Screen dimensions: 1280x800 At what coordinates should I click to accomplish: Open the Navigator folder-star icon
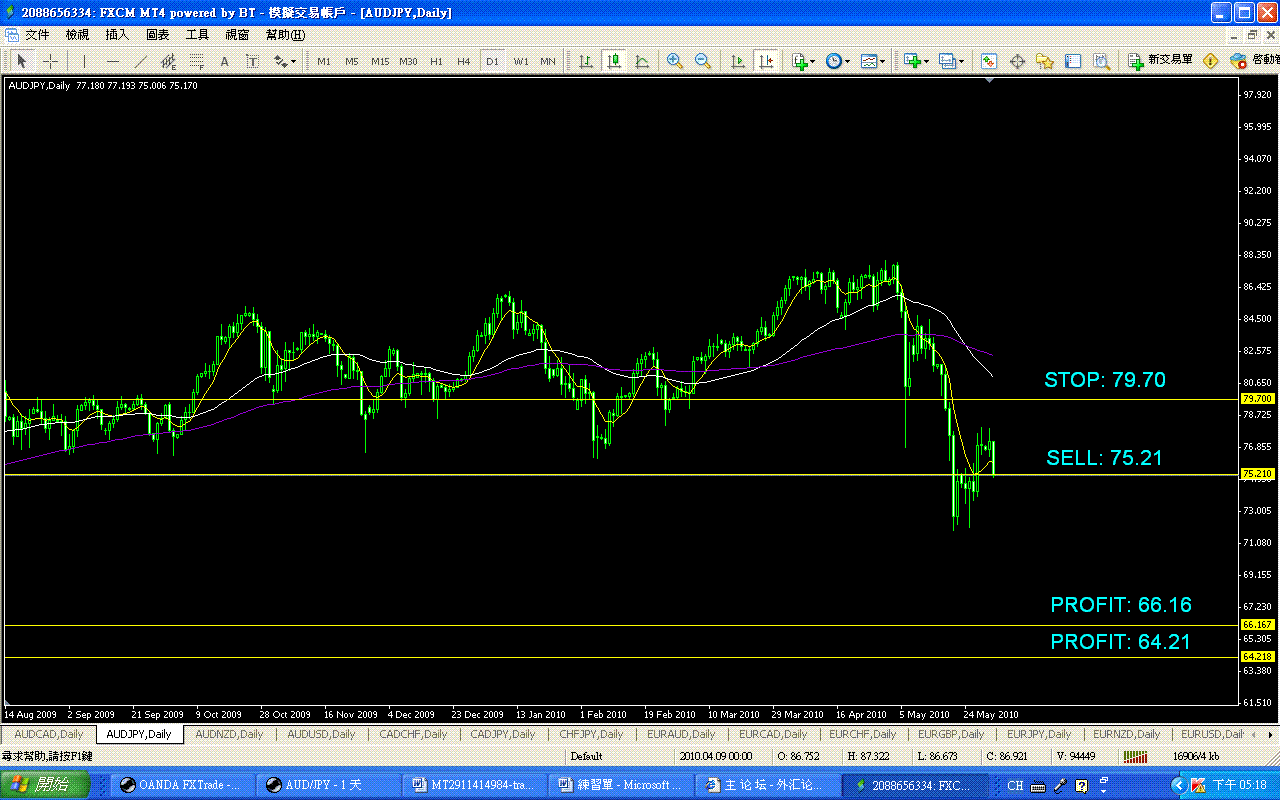pos(1045,61)
